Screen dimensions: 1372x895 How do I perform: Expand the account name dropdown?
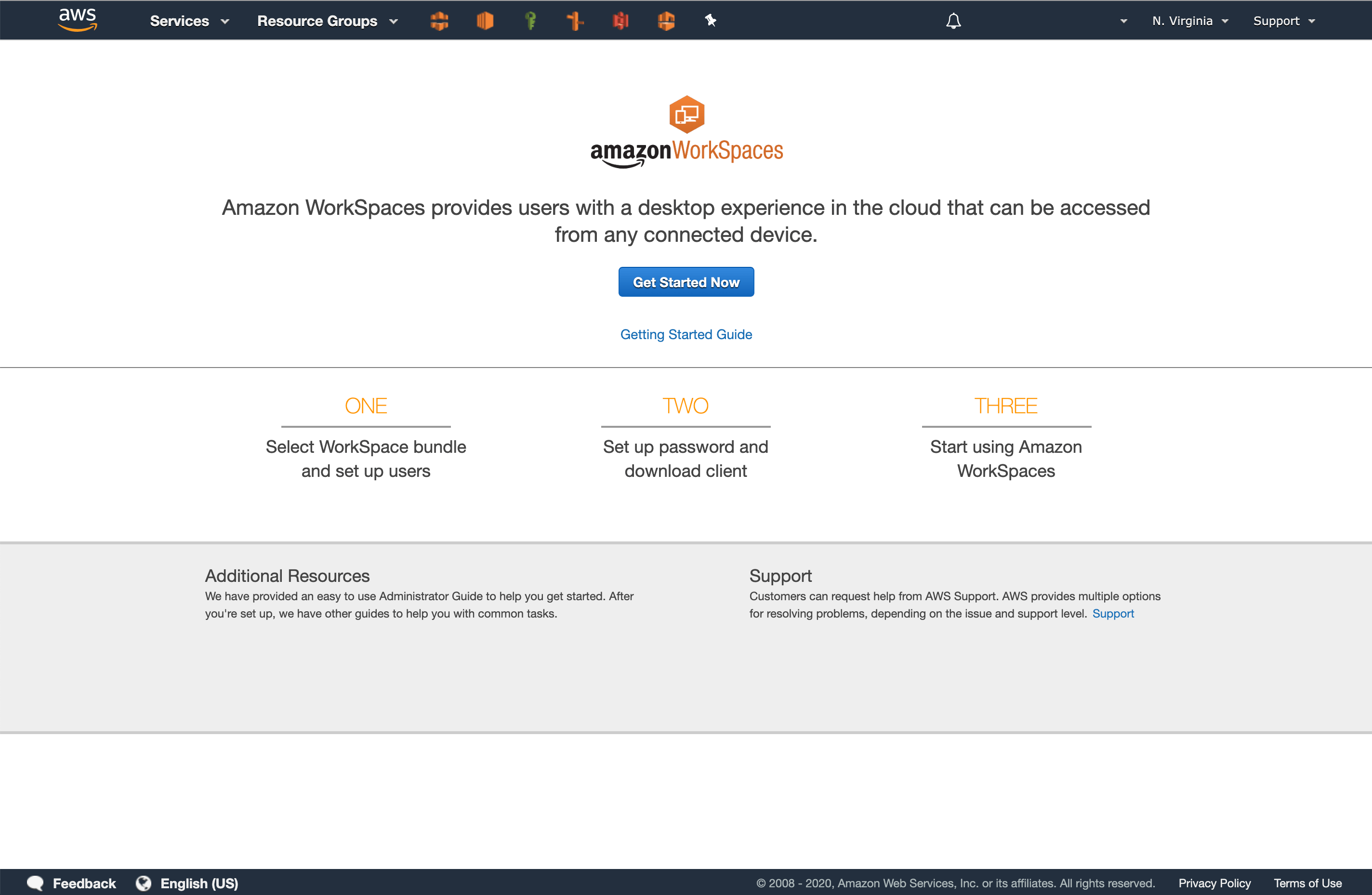coord(1123,21)
